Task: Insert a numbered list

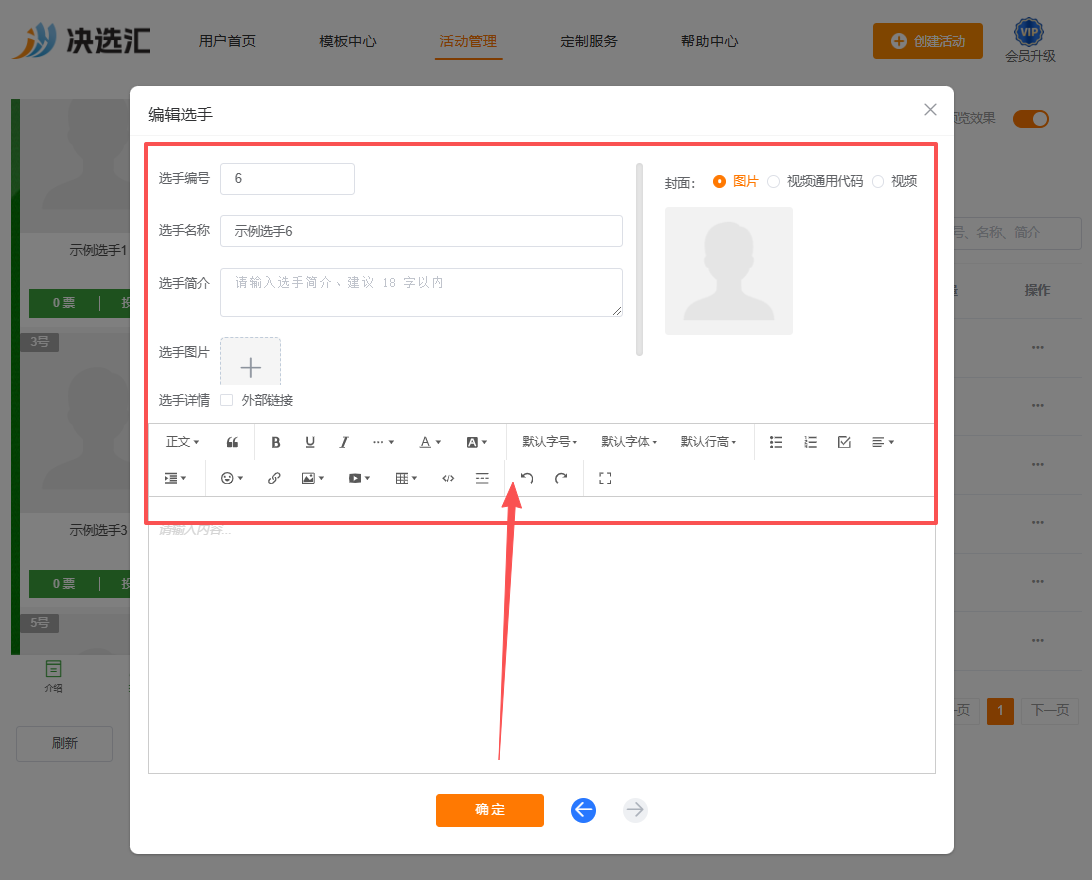Action: [x=810, y=442]
